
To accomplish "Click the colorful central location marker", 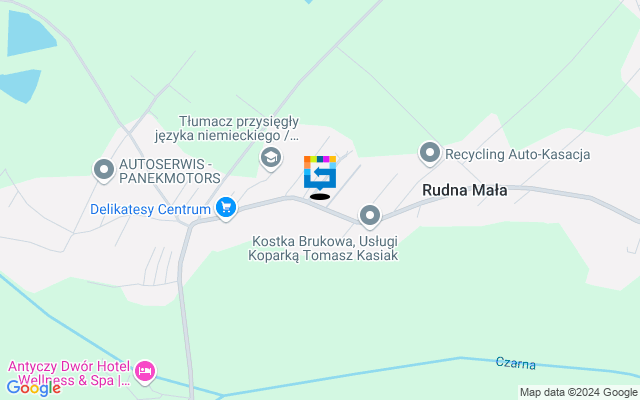I will (x=320, y=173).
